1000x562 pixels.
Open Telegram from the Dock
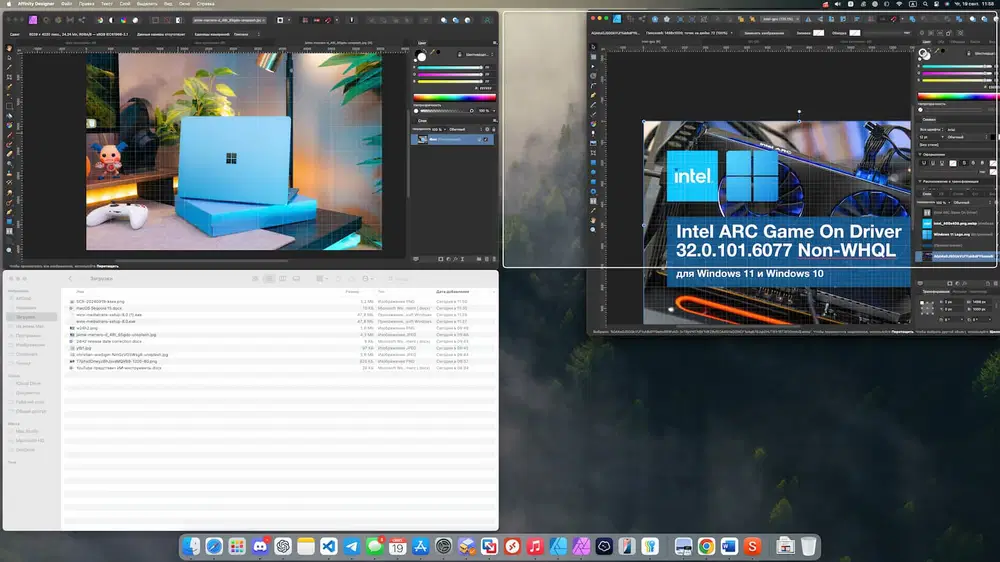coord(351,546)
